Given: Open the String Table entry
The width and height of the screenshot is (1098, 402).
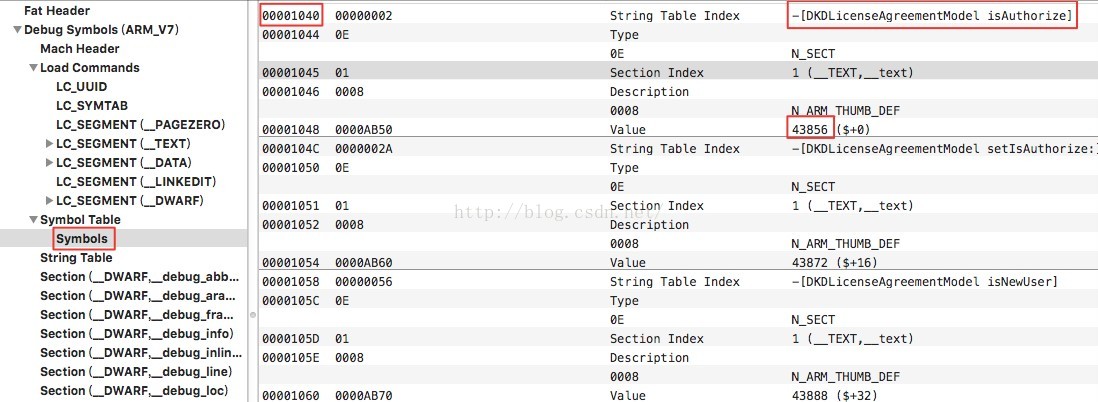Looking at the screenshot, I should pos(76,258).
